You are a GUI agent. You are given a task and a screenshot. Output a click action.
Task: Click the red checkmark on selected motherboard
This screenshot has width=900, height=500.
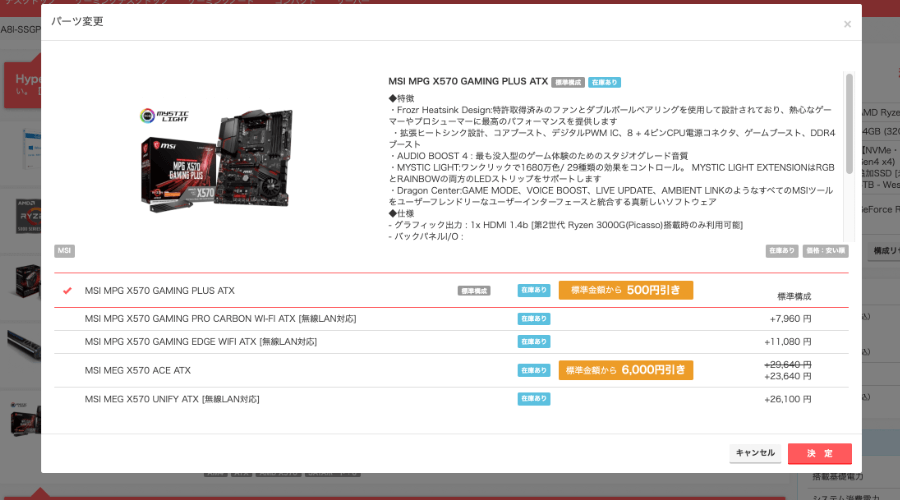point(67,290)
